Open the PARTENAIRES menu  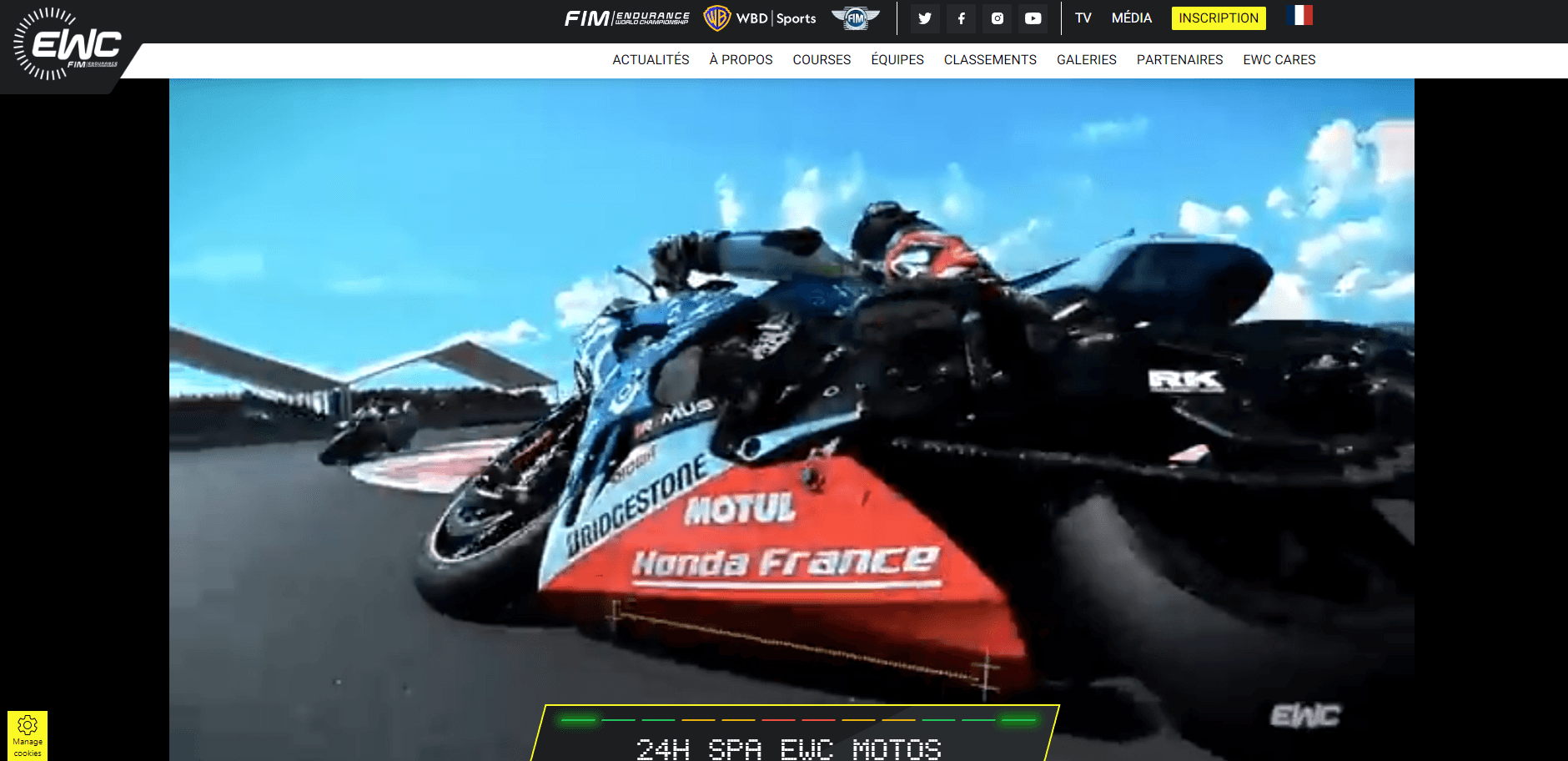[1179, 60]
